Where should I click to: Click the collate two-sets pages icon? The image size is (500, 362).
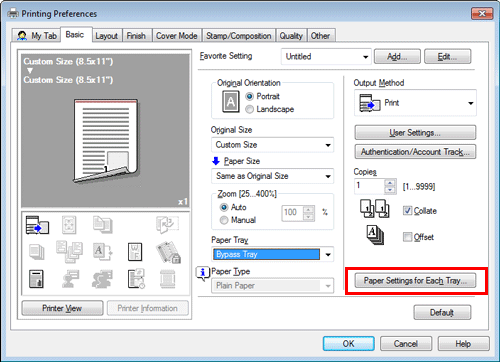pyautogui.click(x=374, y=209)
